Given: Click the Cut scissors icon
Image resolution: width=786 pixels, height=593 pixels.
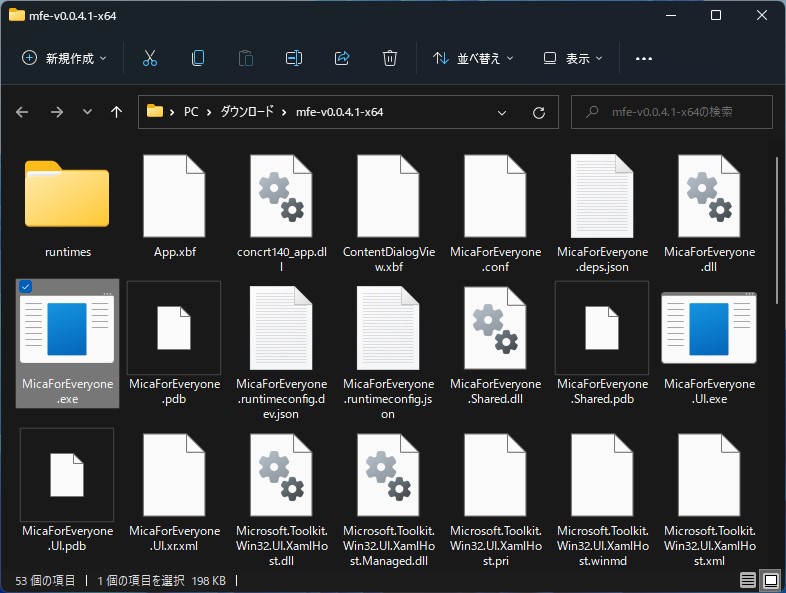Looking at the screenshot, I should [x=149, y=58].
